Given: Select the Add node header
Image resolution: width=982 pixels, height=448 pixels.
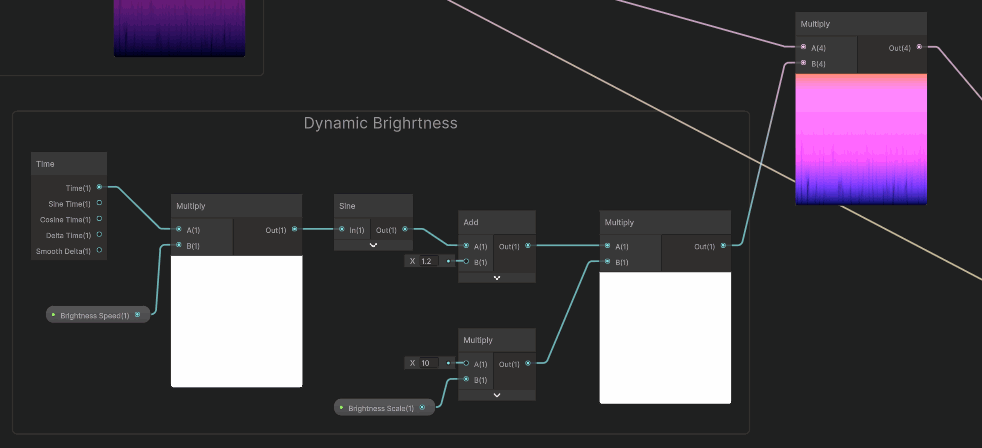Looking at the screenshot, I should pyautogui.click(x=497, y=222).
